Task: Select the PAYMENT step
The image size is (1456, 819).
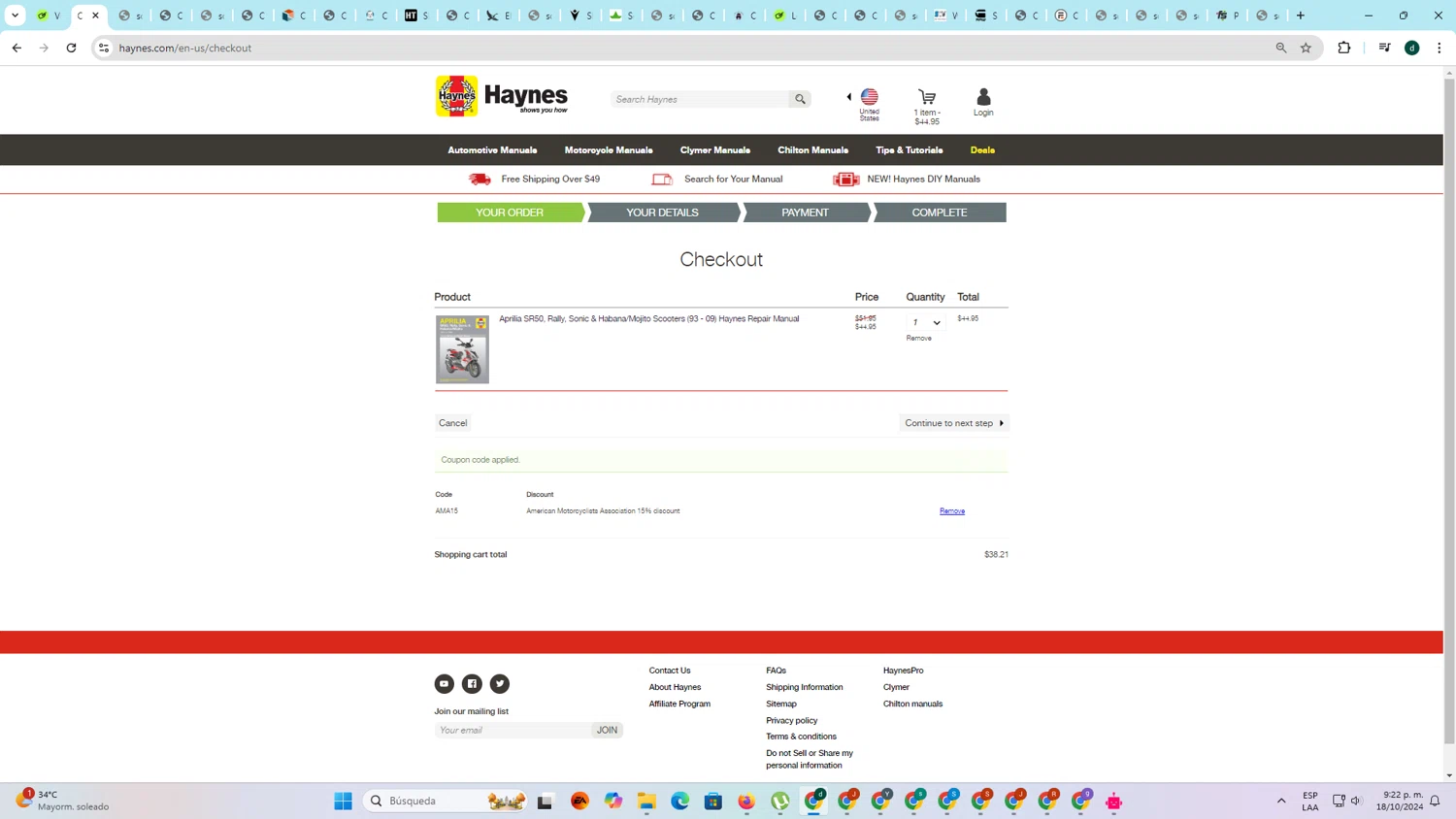Action: pyautogui.click(x=805, y=213)
